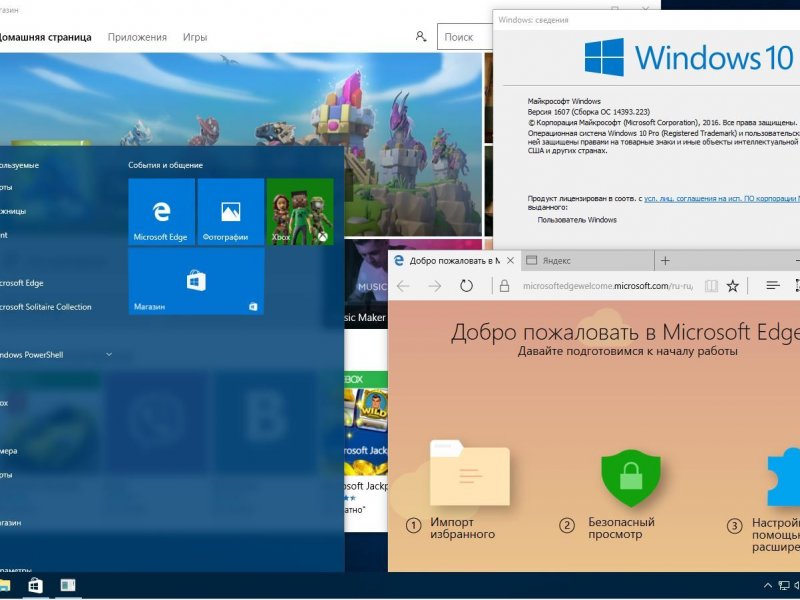800x600 pixels.
Task: Open the license agreement link in Windows: сведения
Action: click(x=721, y=198)
